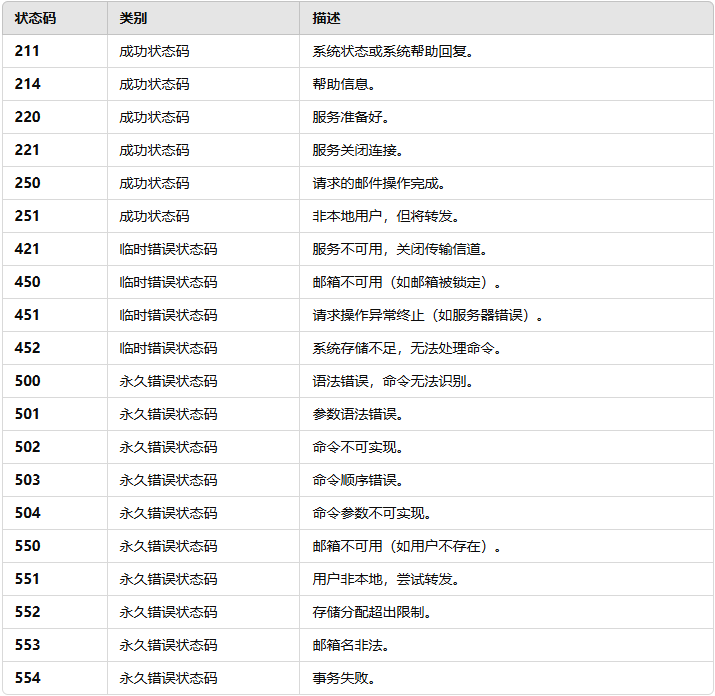Click the 状态码 column header

point(35,18)
